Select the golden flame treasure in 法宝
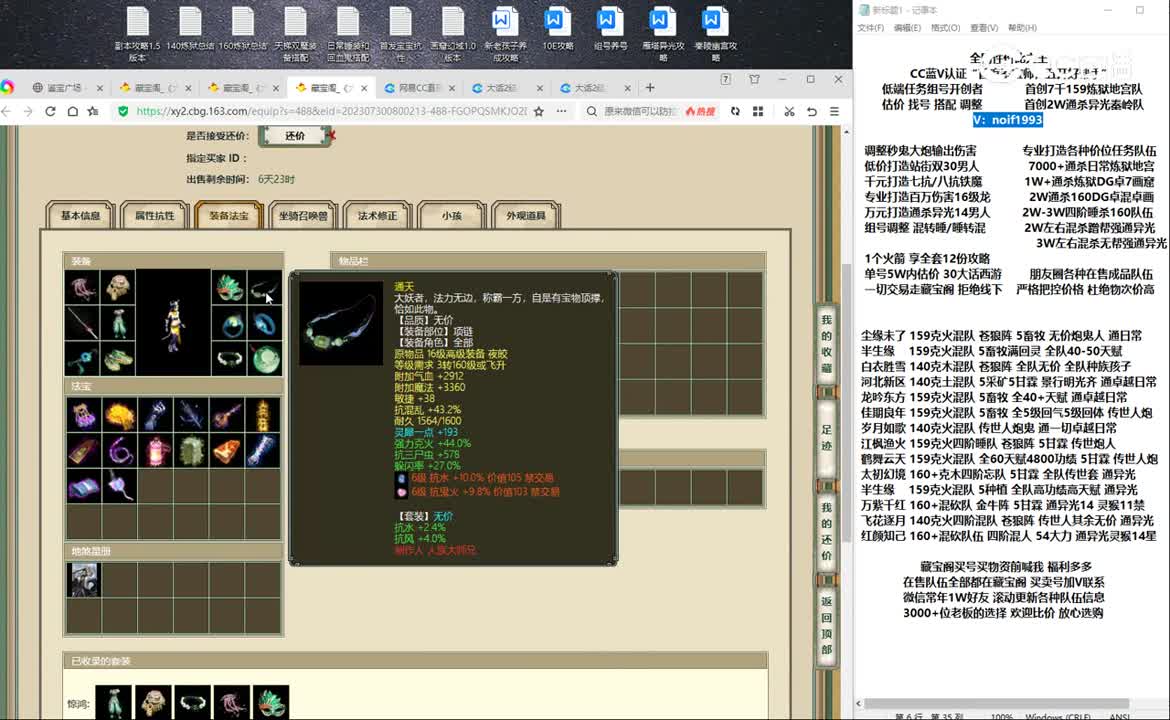This screenshot has height=720, width=1170. (119, 415)
